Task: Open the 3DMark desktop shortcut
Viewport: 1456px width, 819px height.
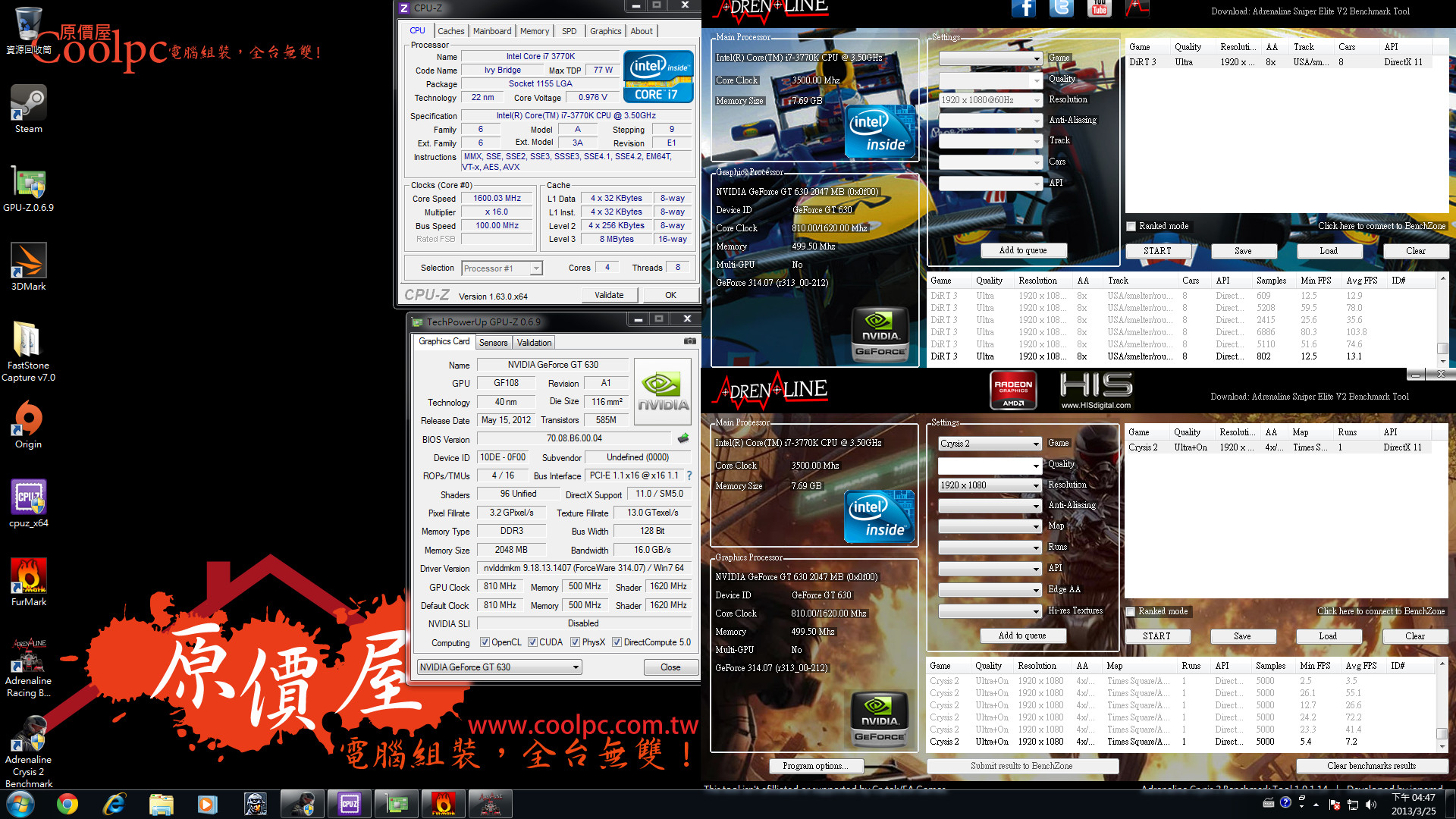Action: (x=28, y=267)
